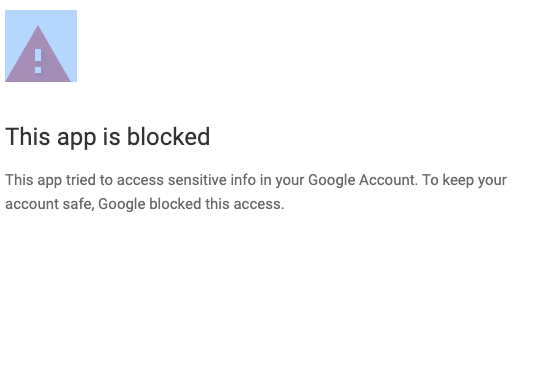
Task: Click "This app tried to access" text
Action: (x=84, y=181)
